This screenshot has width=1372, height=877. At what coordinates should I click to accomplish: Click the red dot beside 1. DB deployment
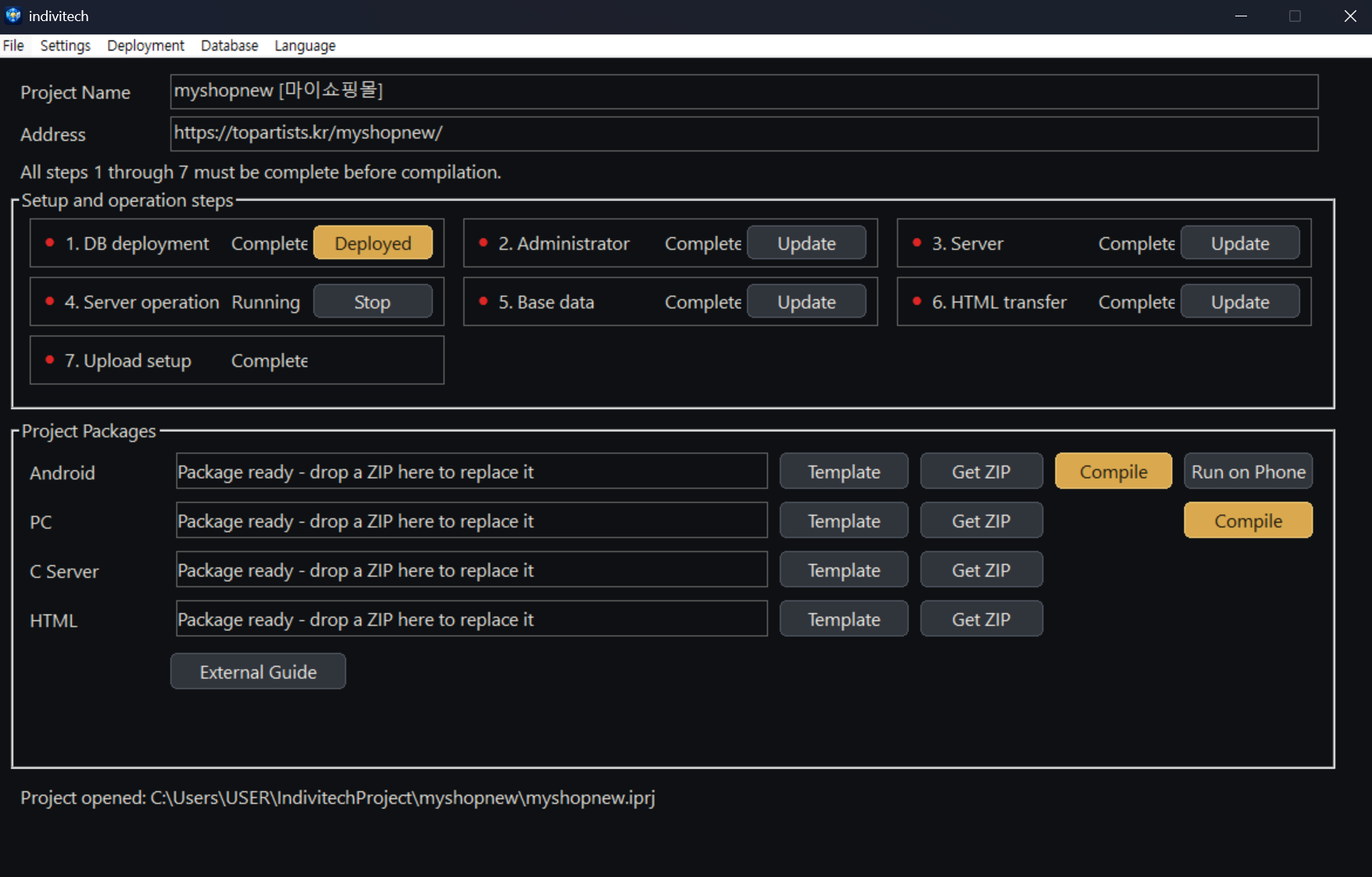pos(49,242)
